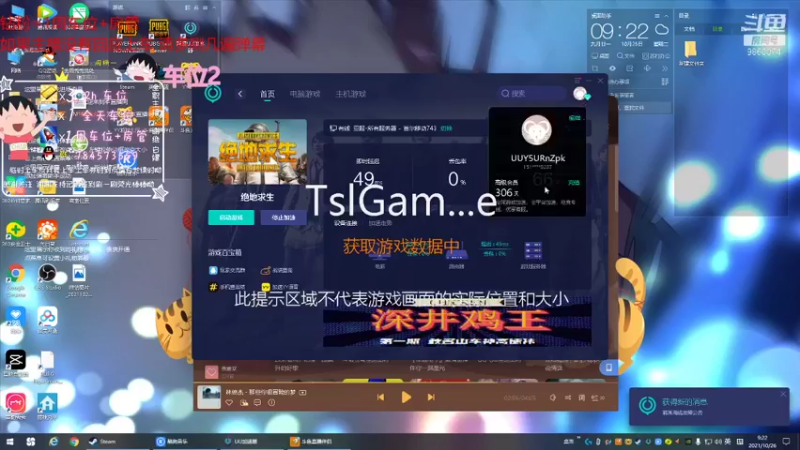Click the 停止加速 button

(x=283, y=217)
